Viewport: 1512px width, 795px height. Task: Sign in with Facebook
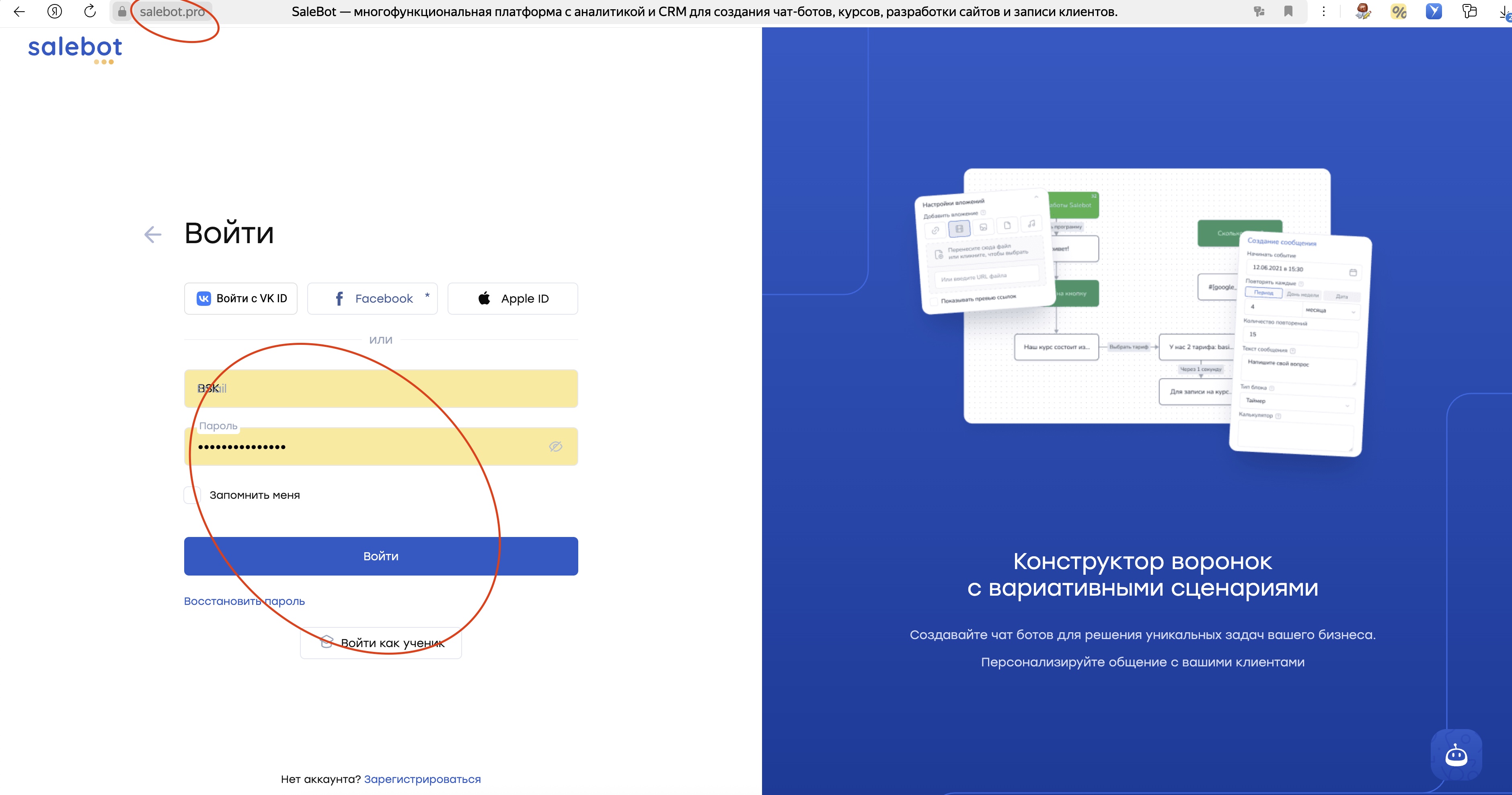(x=372, y=299)
